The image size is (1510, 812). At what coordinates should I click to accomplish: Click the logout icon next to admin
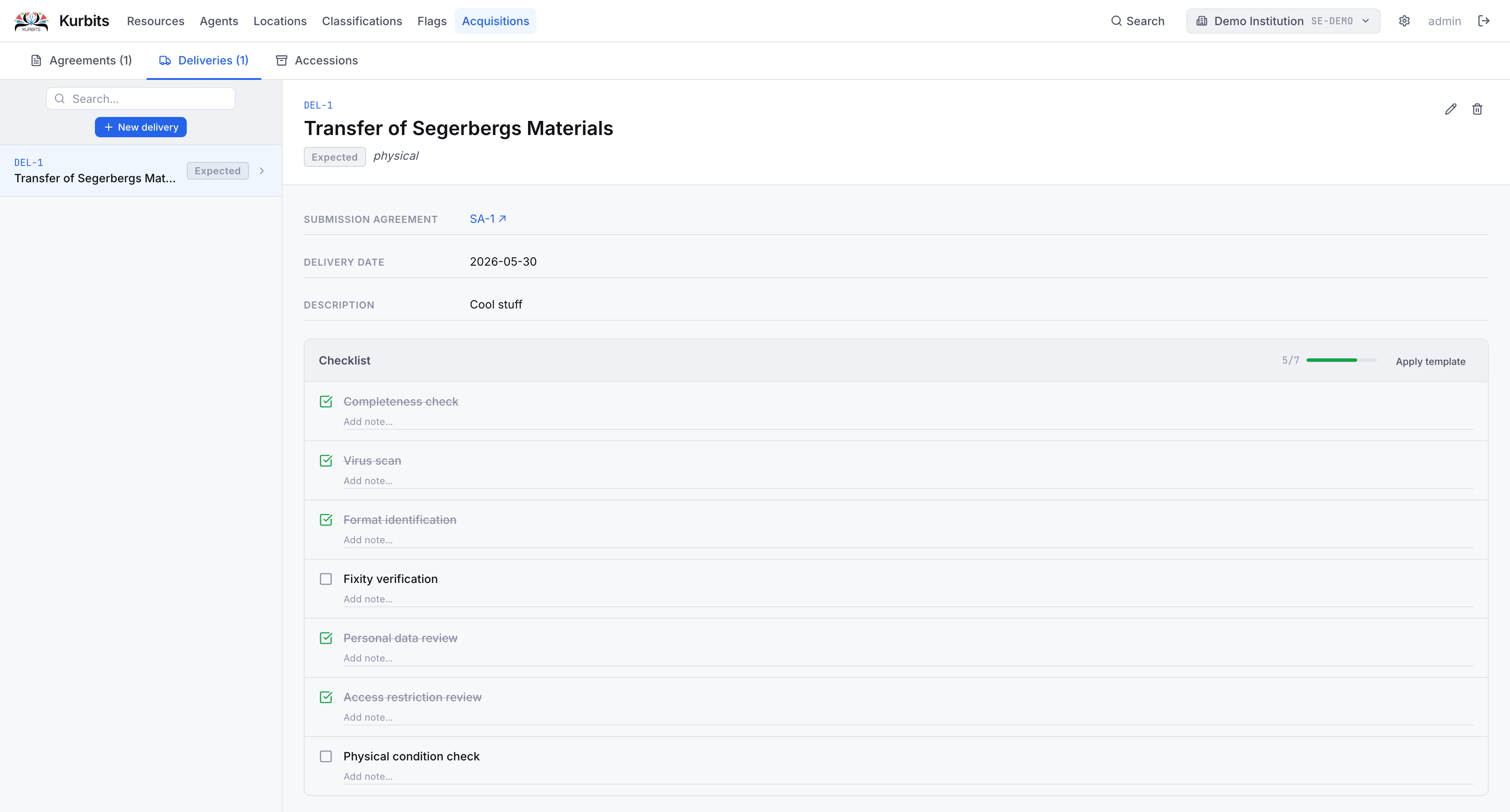click(1484, 21)
